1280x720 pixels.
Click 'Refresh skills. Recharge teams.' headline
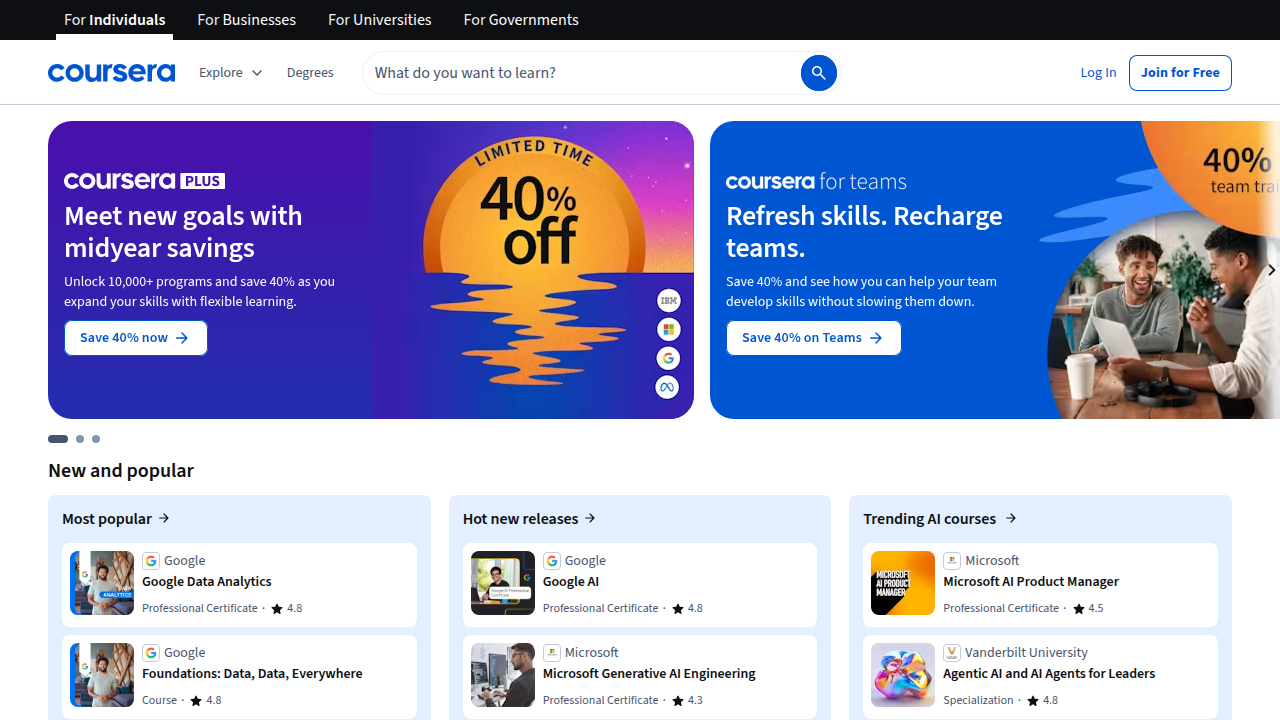pos(864,232)
